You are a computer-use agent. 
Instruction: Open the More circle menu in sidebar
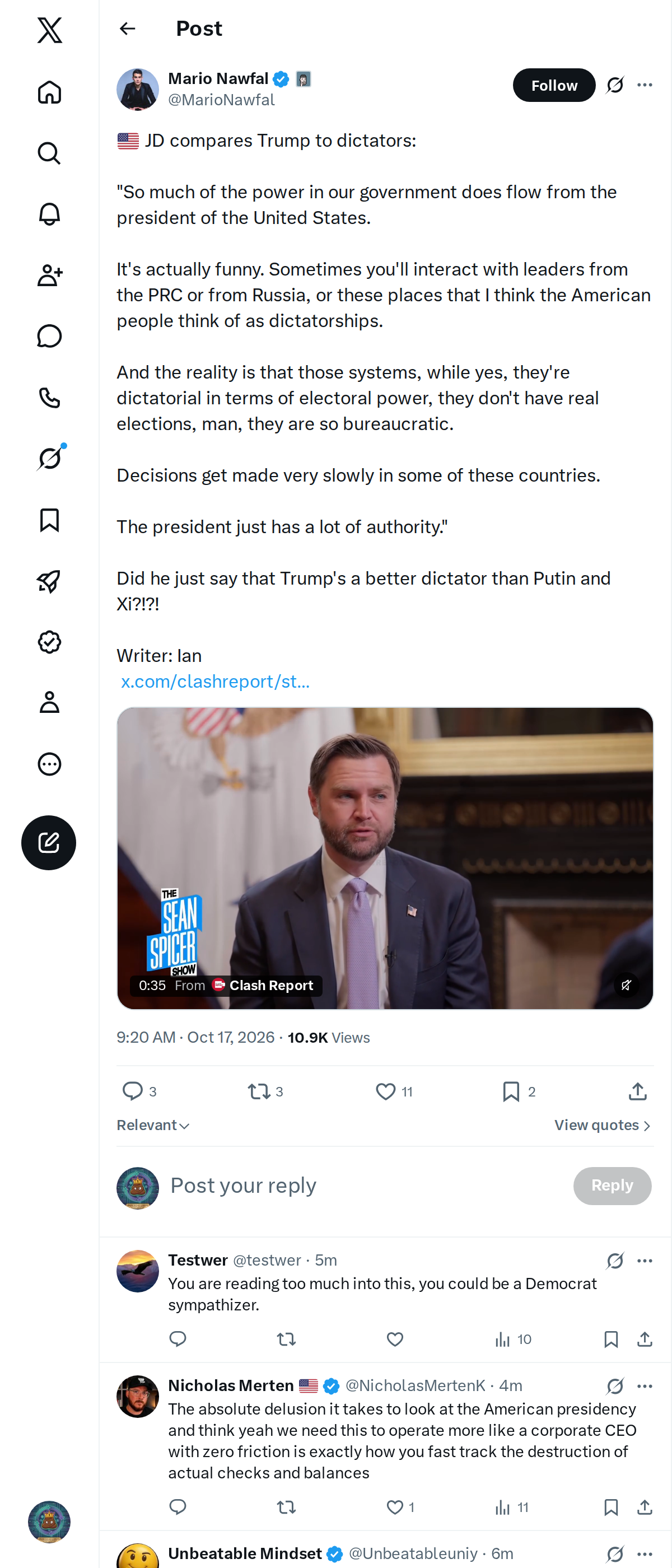pos(49,764)
